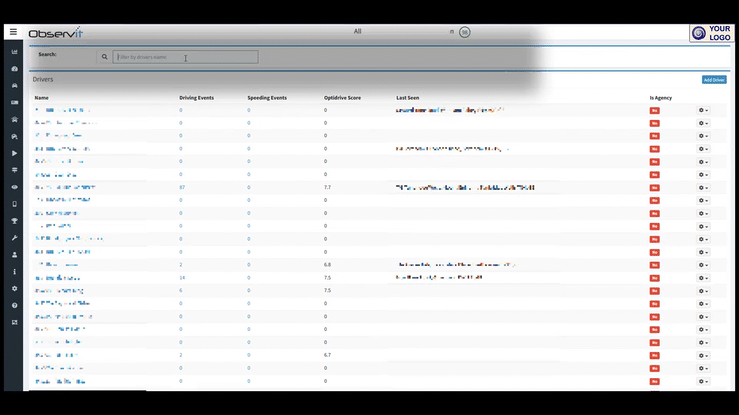Image resolution: width=739 pixels, height=415 pixels.
Task: Click the 7.7 Optidrive score value
Action: 328,187
